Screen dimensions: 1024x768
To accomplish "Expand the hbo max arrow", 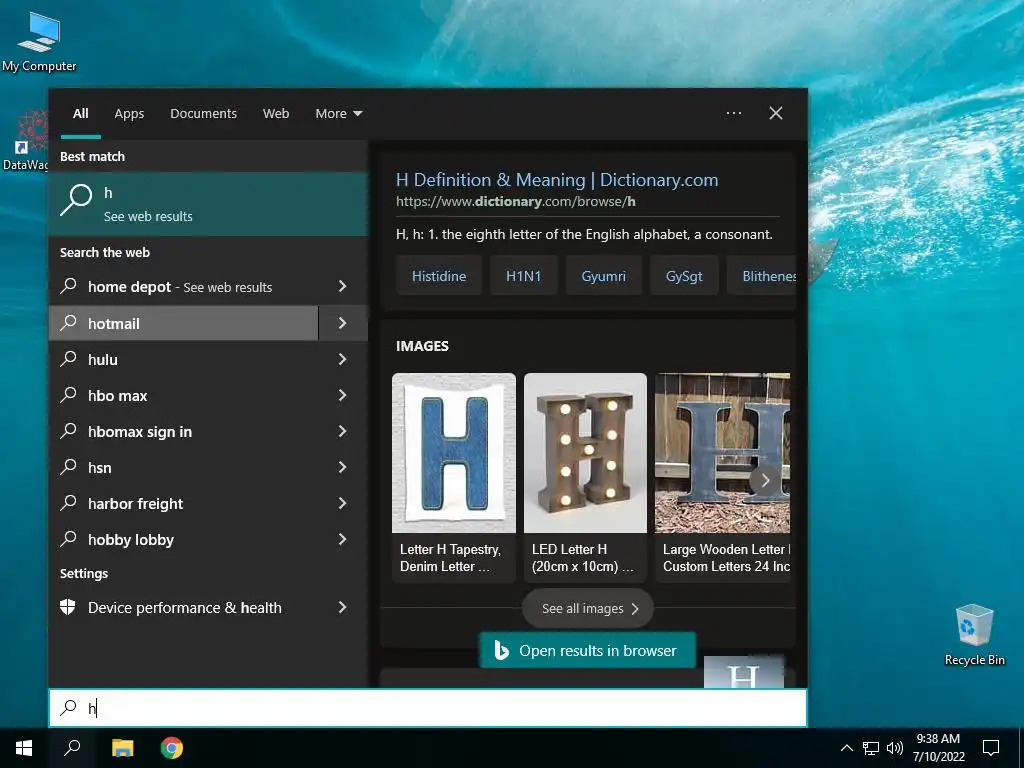I will tap(343, 395).
